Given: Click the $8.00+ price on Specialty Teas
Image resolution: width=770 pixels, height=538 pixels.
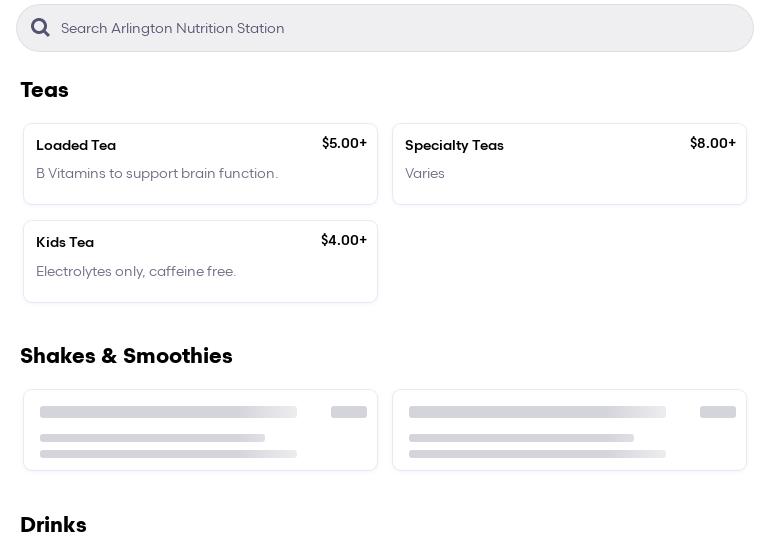Looking at the screenshot, I should tap(712, 143).
